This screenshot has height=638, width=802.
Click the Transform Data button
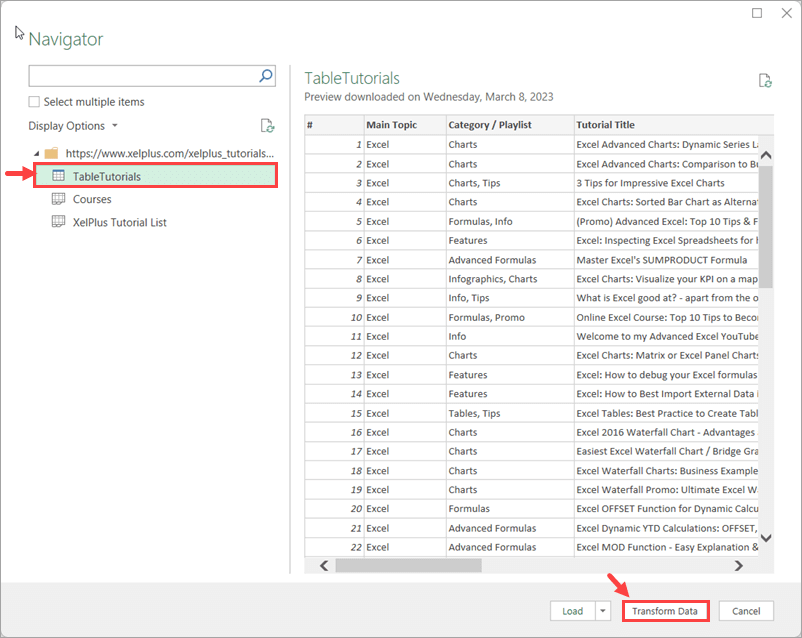pos(665,611)
